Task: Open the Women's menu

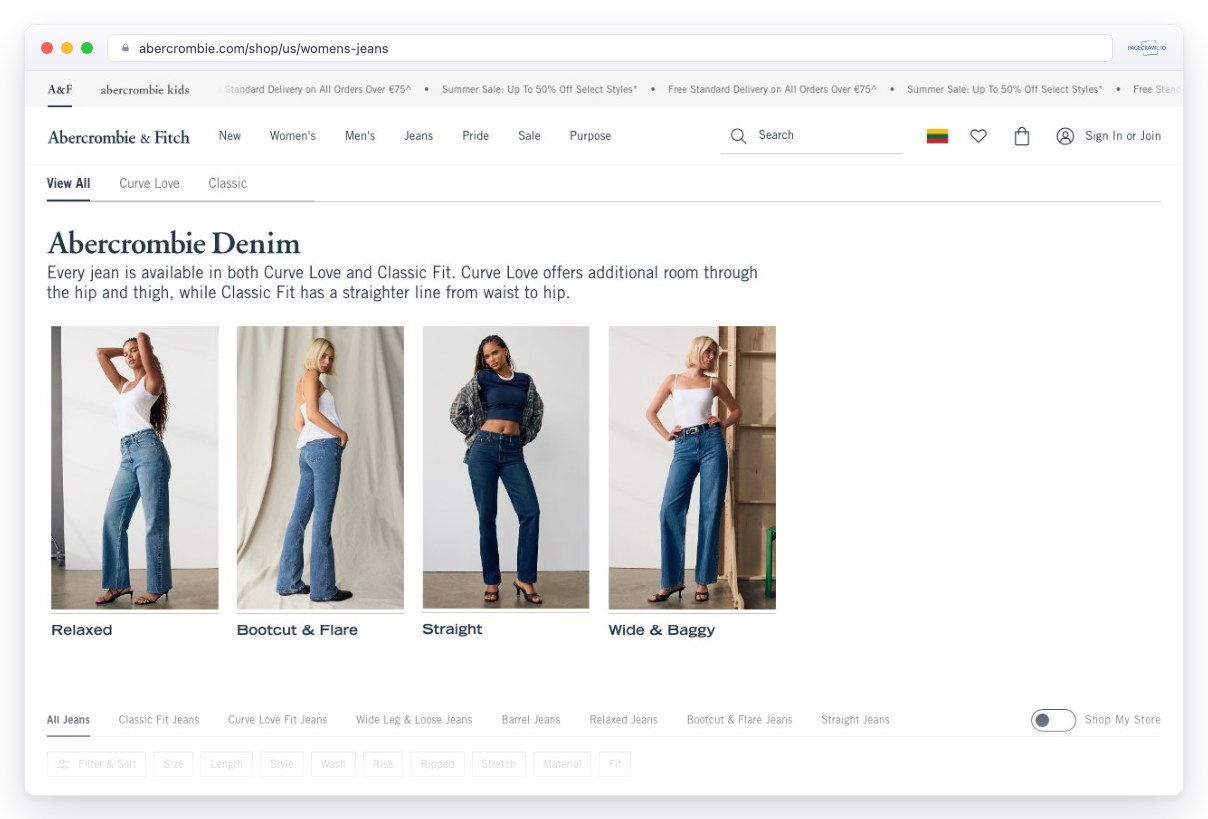Action: click(293, 136)
